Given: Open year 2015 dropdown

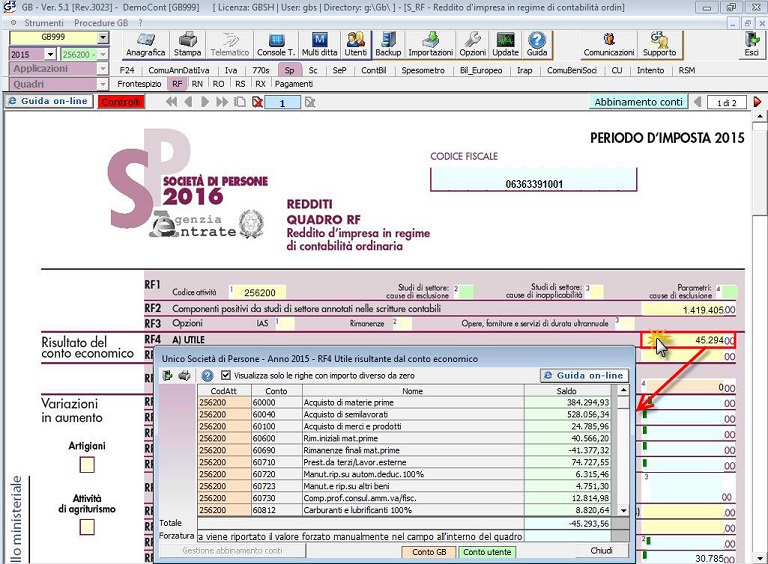Looking at the screenshot, I should 50,54.
